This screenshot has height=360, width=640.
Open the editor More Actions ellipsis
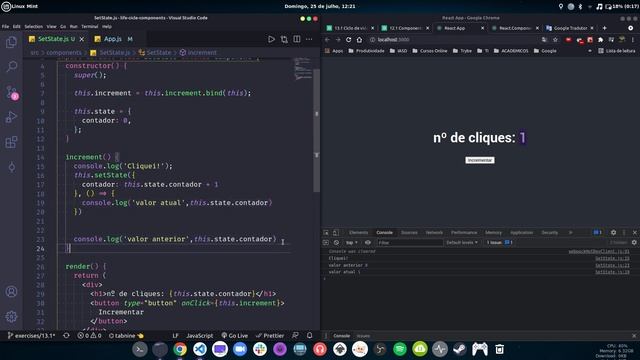(x=309, y=39)
